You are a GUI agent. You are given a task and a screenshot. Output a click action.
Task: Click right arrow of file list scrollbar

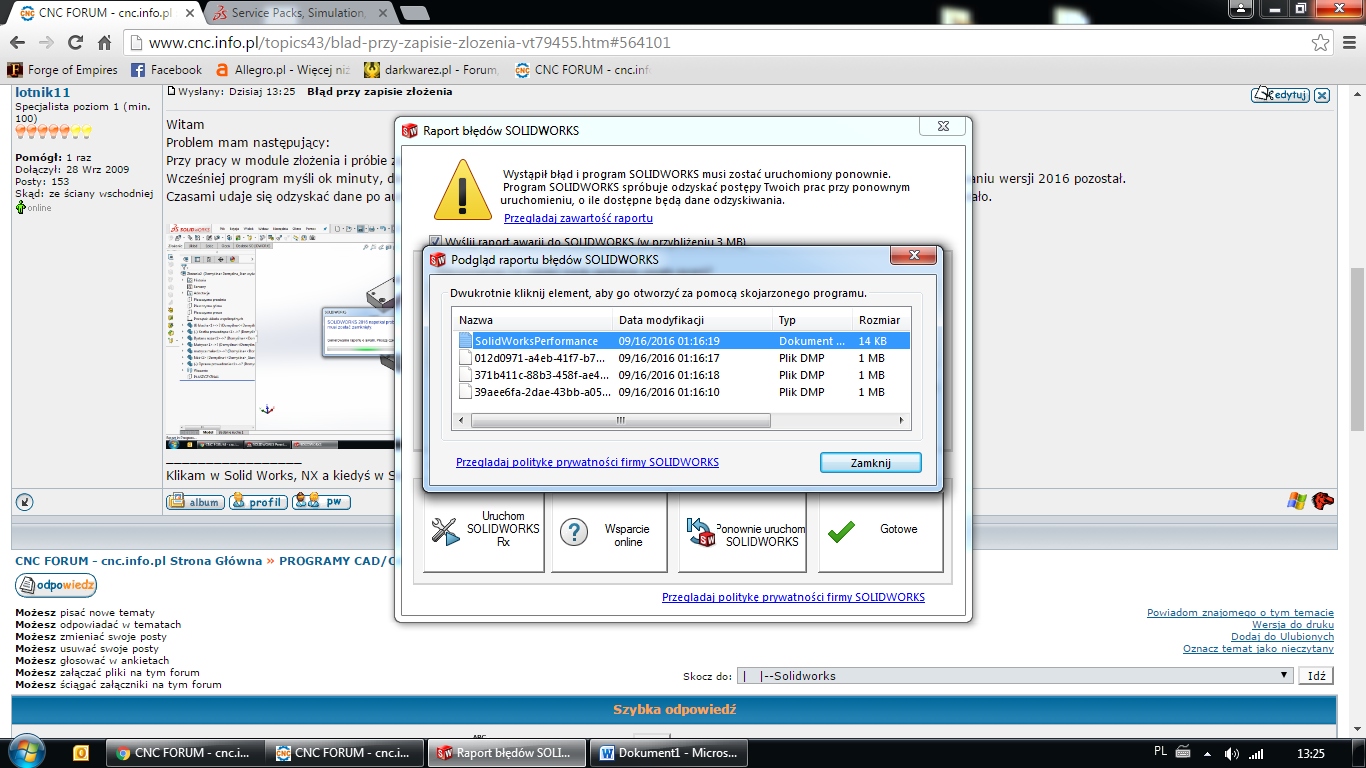(x=902, y=421)
